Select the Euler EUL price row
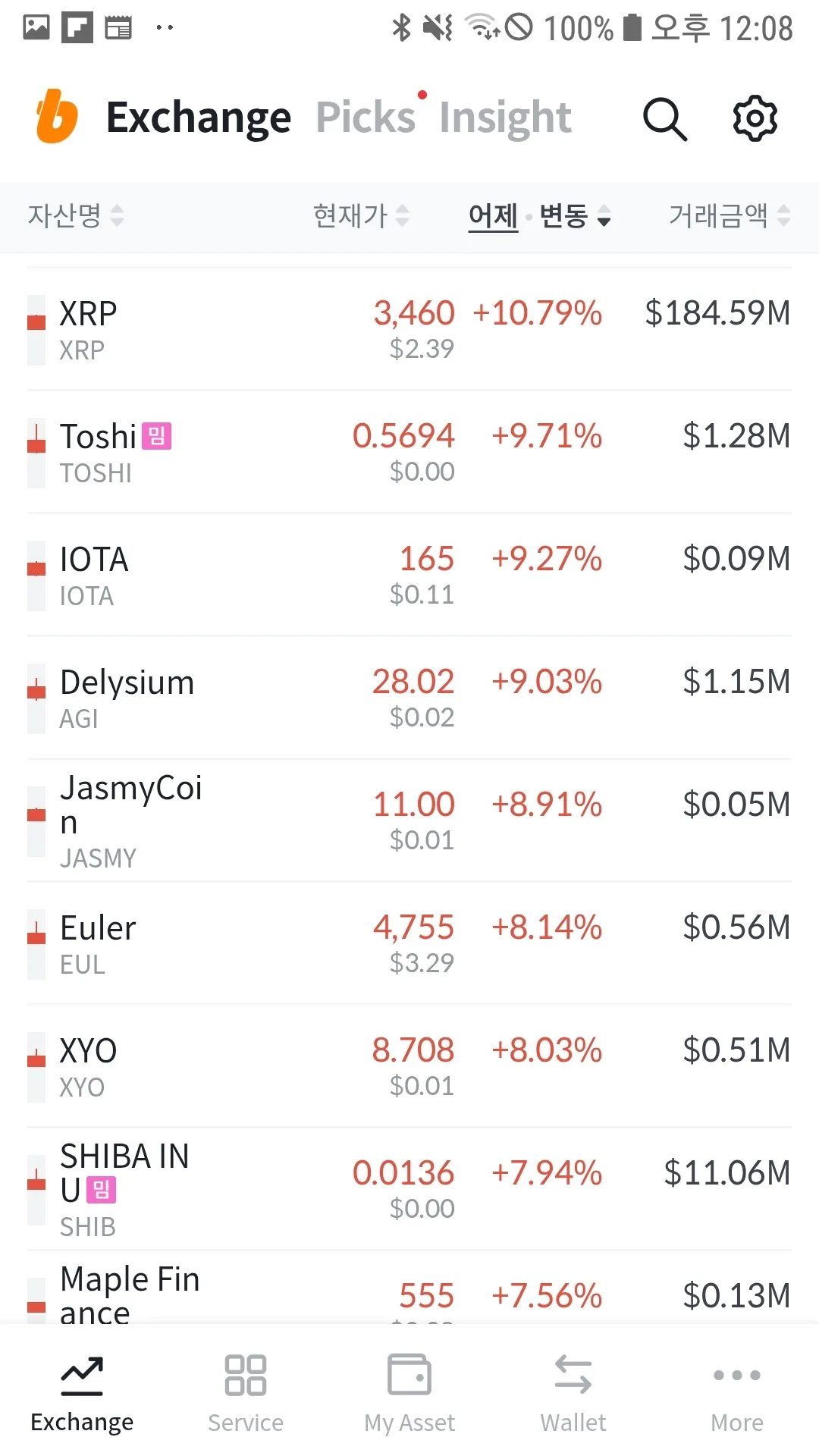Image resolution: width=819 pixels, height=1456 pixels. [x=409, y=944]
